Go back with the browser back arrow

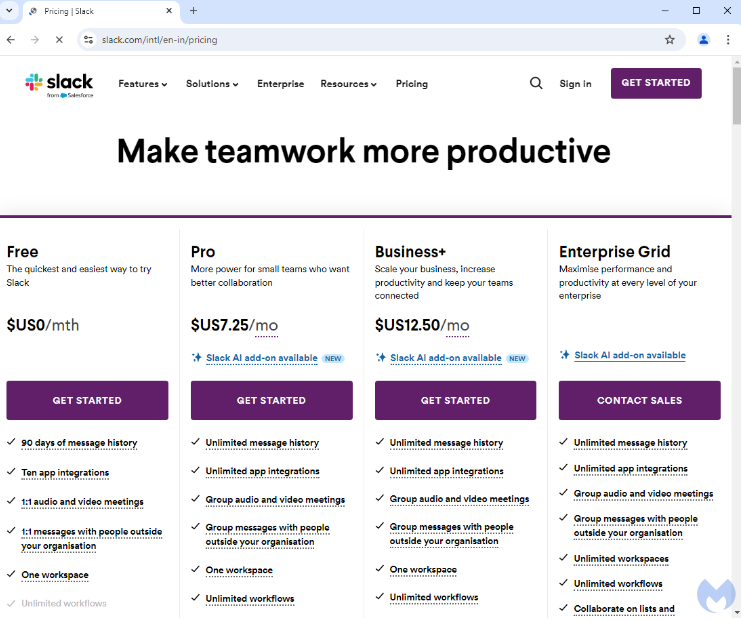(x=11, y=40)
